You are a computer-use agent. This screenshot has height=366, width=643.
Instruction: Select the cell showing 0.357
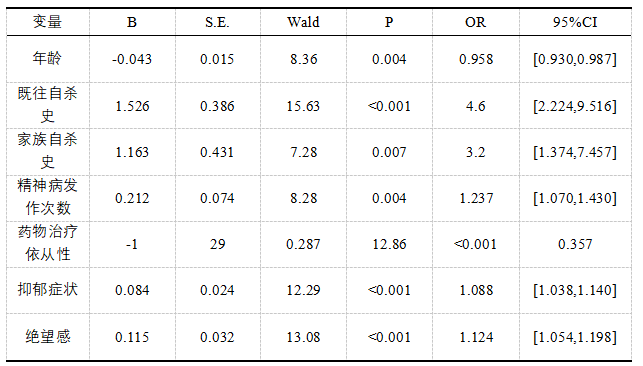575,244
